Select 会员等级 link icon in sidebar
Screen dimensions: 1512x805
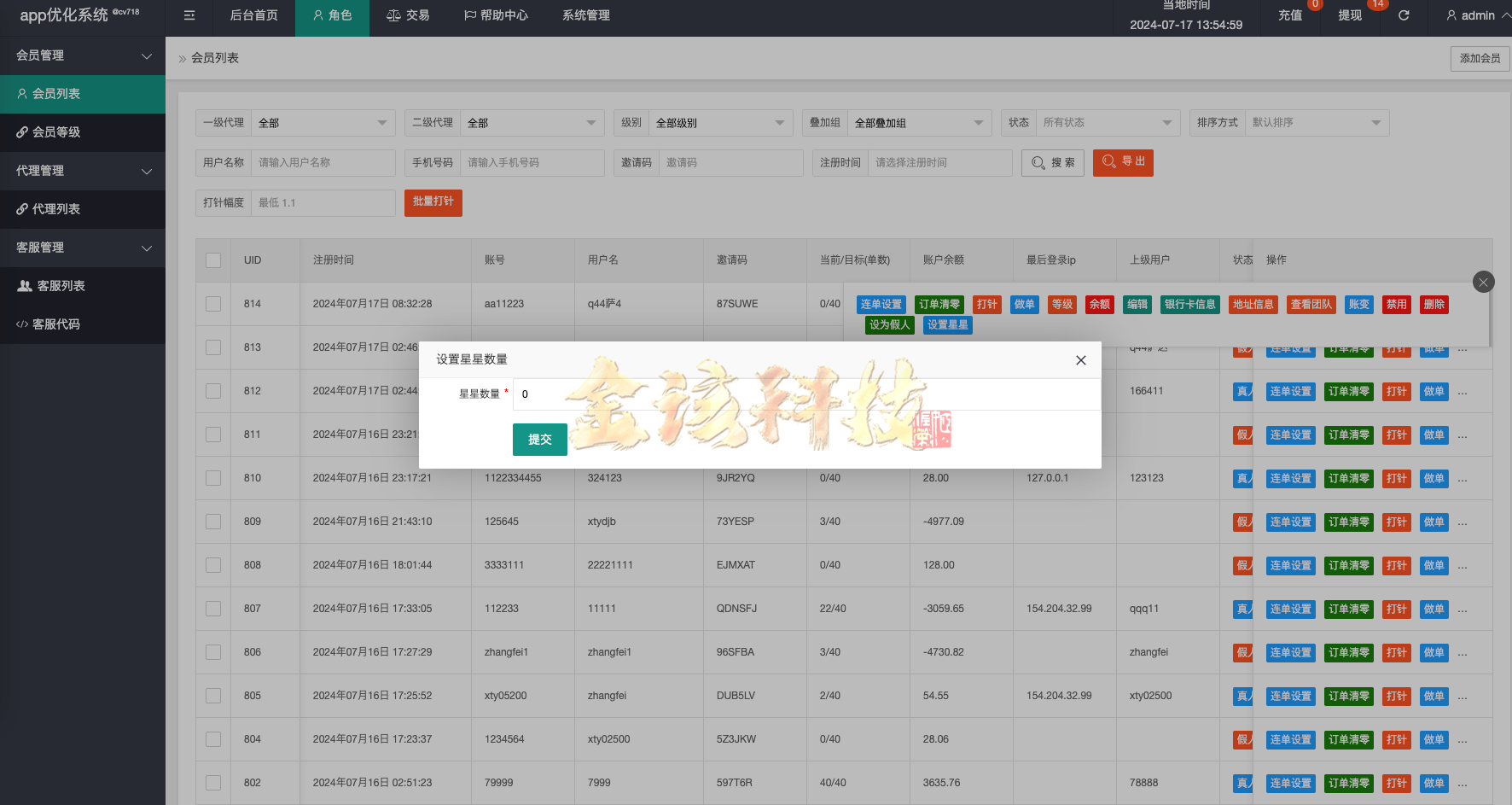21,132
